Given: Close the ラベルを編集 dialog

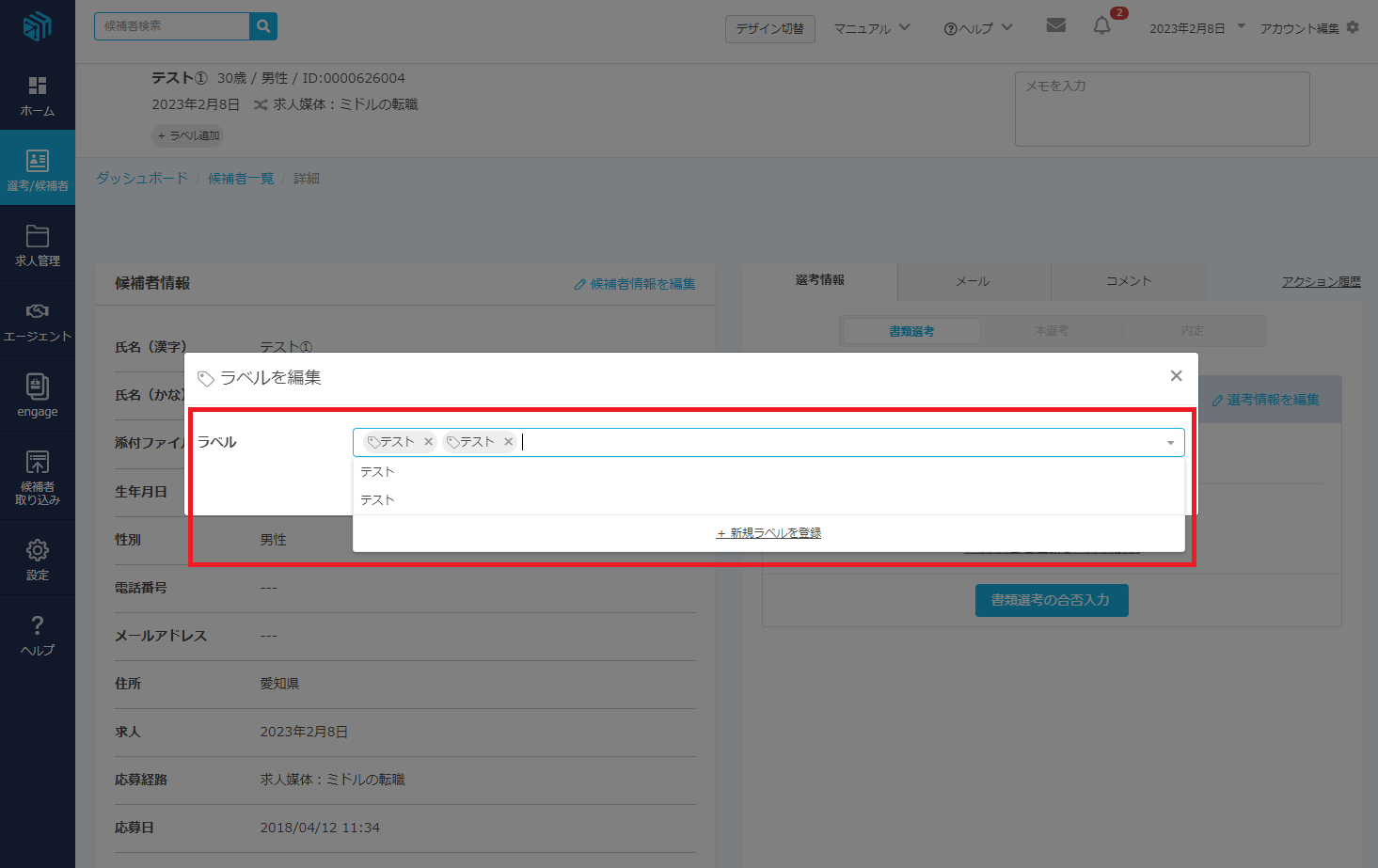Looking at the screenshot, I should click(x=1176, y=376).
